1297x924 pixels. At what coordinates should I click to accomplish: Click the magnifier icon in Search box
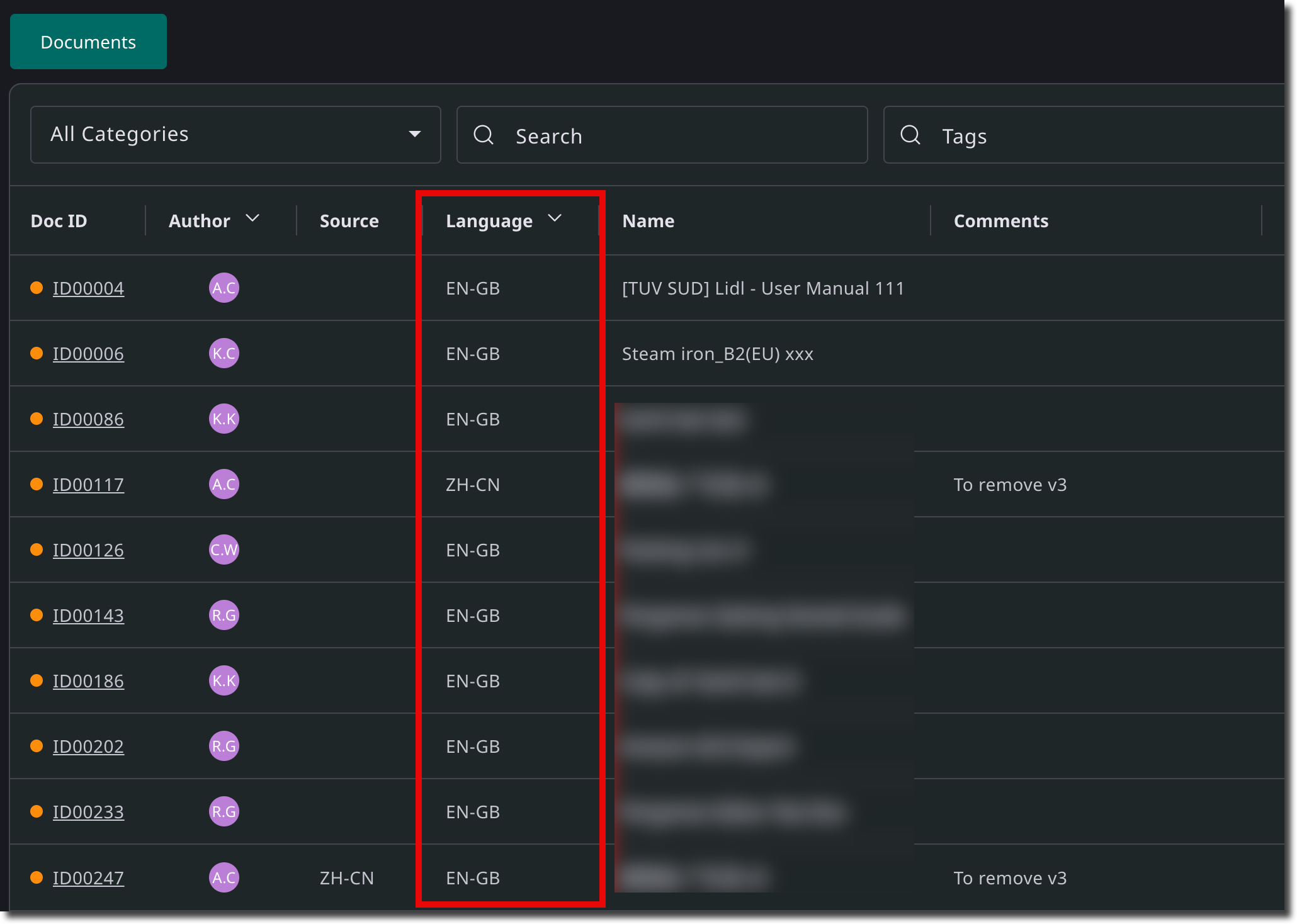[484, 135]
